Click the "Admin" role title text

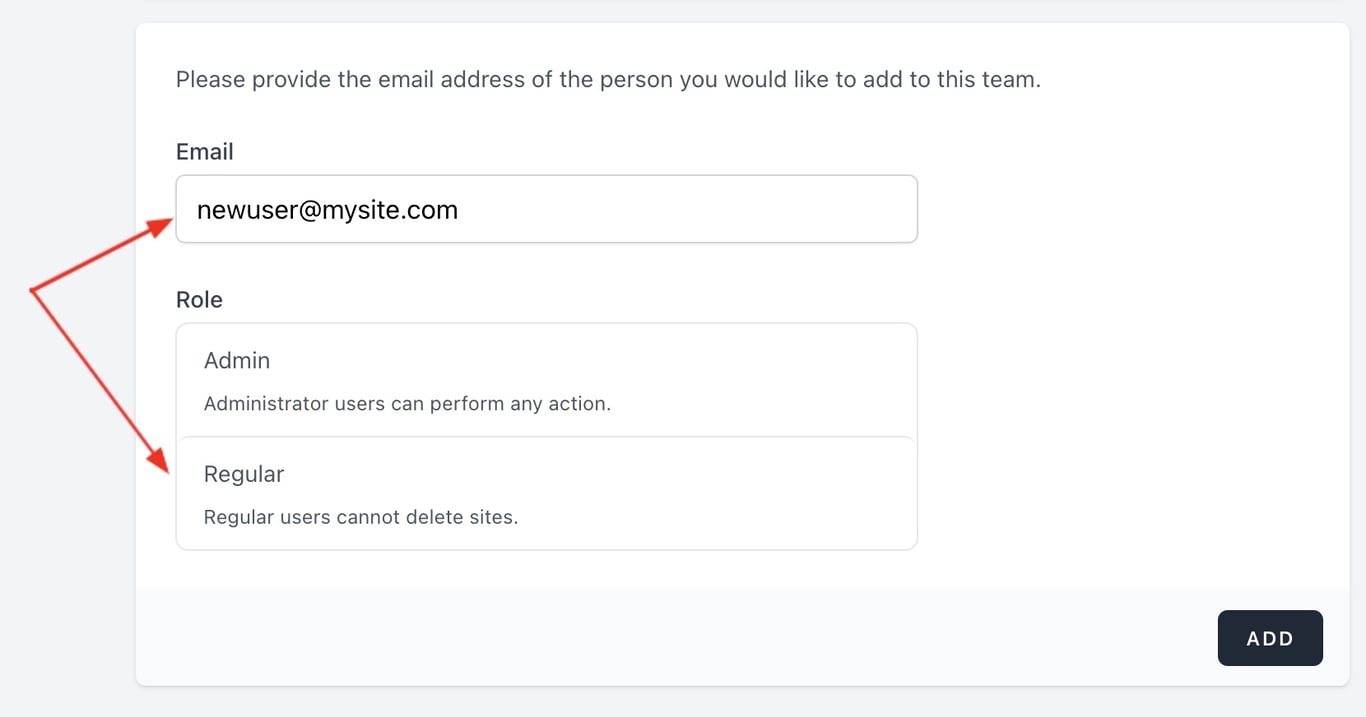237,360
